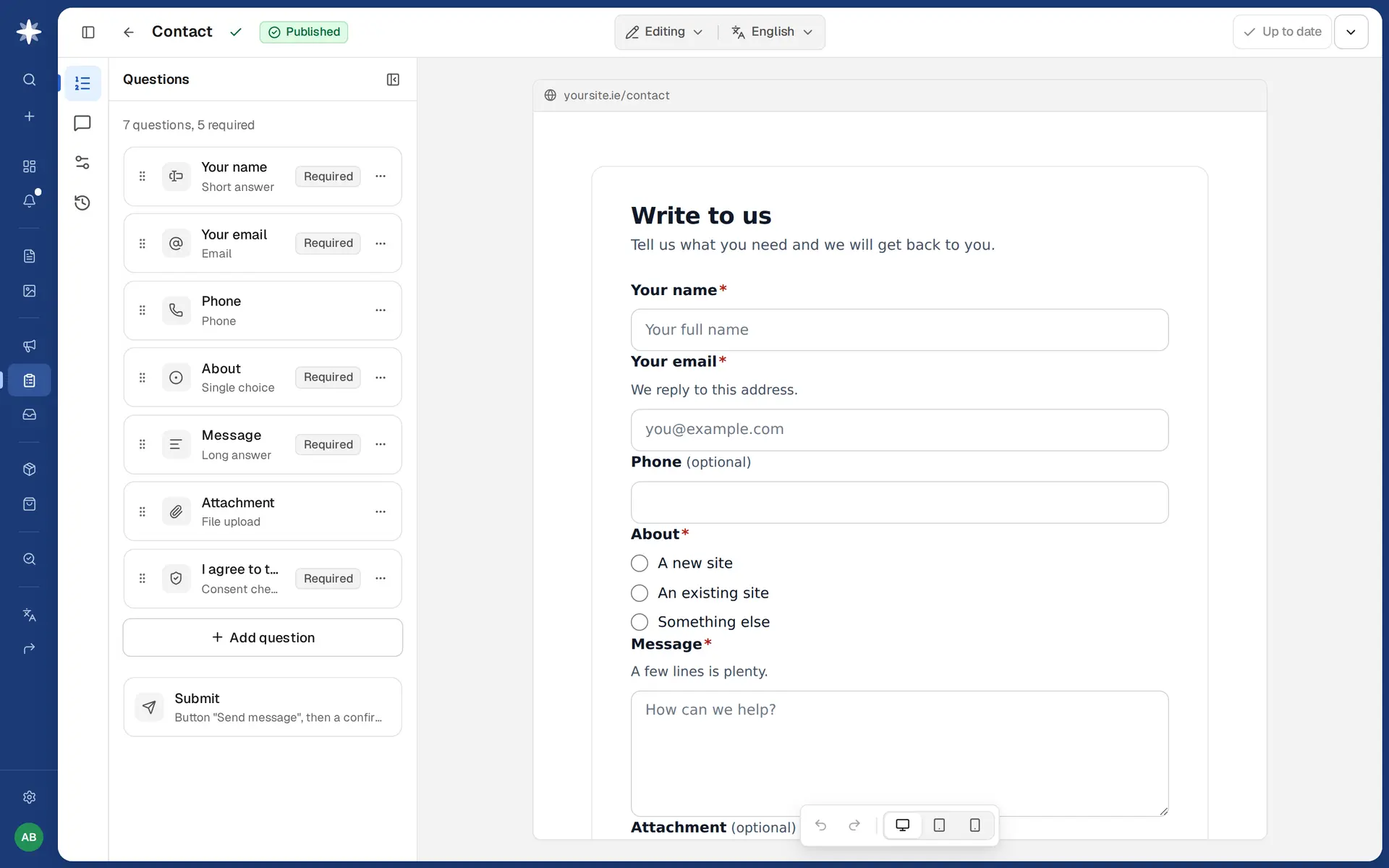
Task: Toggle the sidebar layout icon
Action: pyautogui.click(x=88, y=32)
